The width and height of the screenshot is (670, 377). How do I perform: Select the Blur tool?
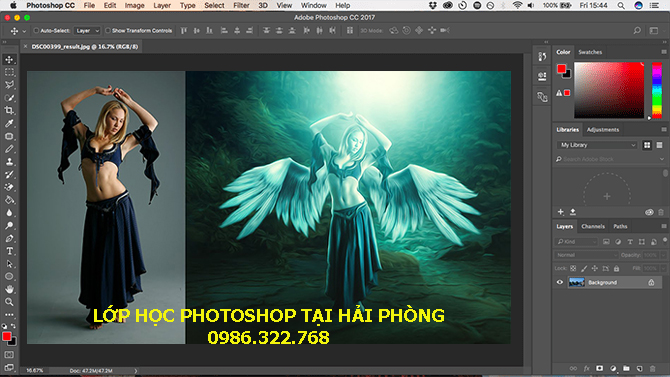[9, 213]
